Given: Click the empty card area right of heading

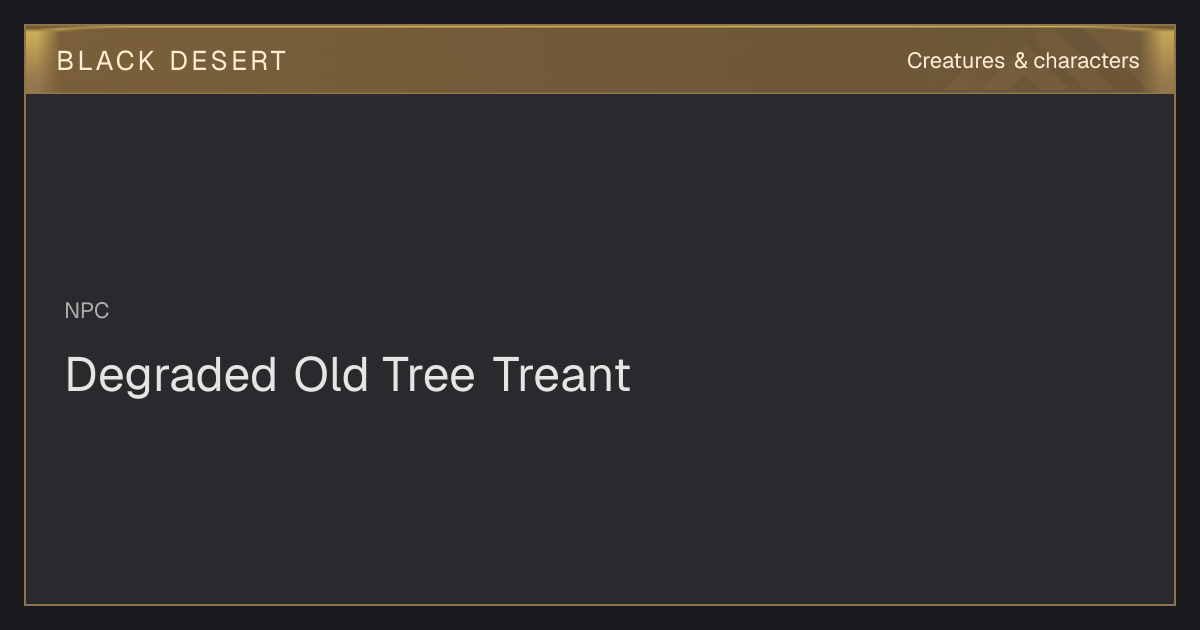Looking at the screenshot, I should (x=900, y=376).
